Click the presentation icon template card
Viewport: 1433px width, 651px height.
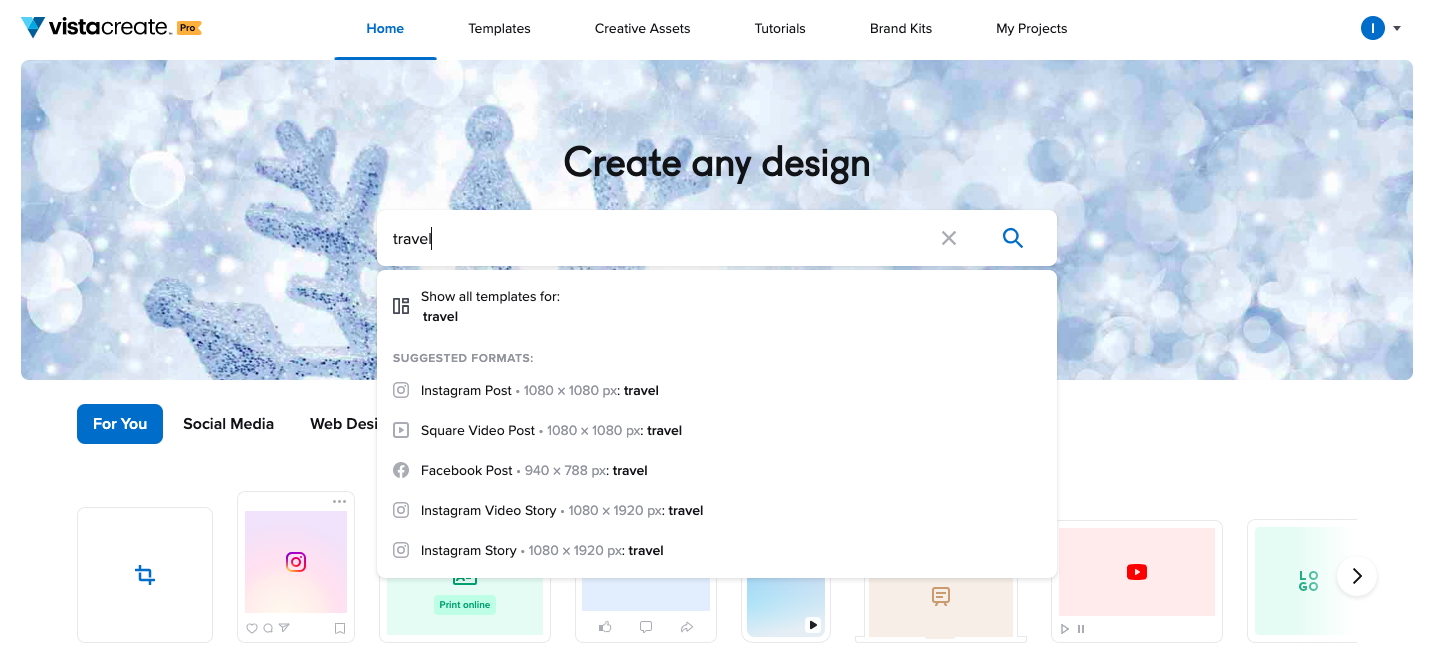pos(940,596)
